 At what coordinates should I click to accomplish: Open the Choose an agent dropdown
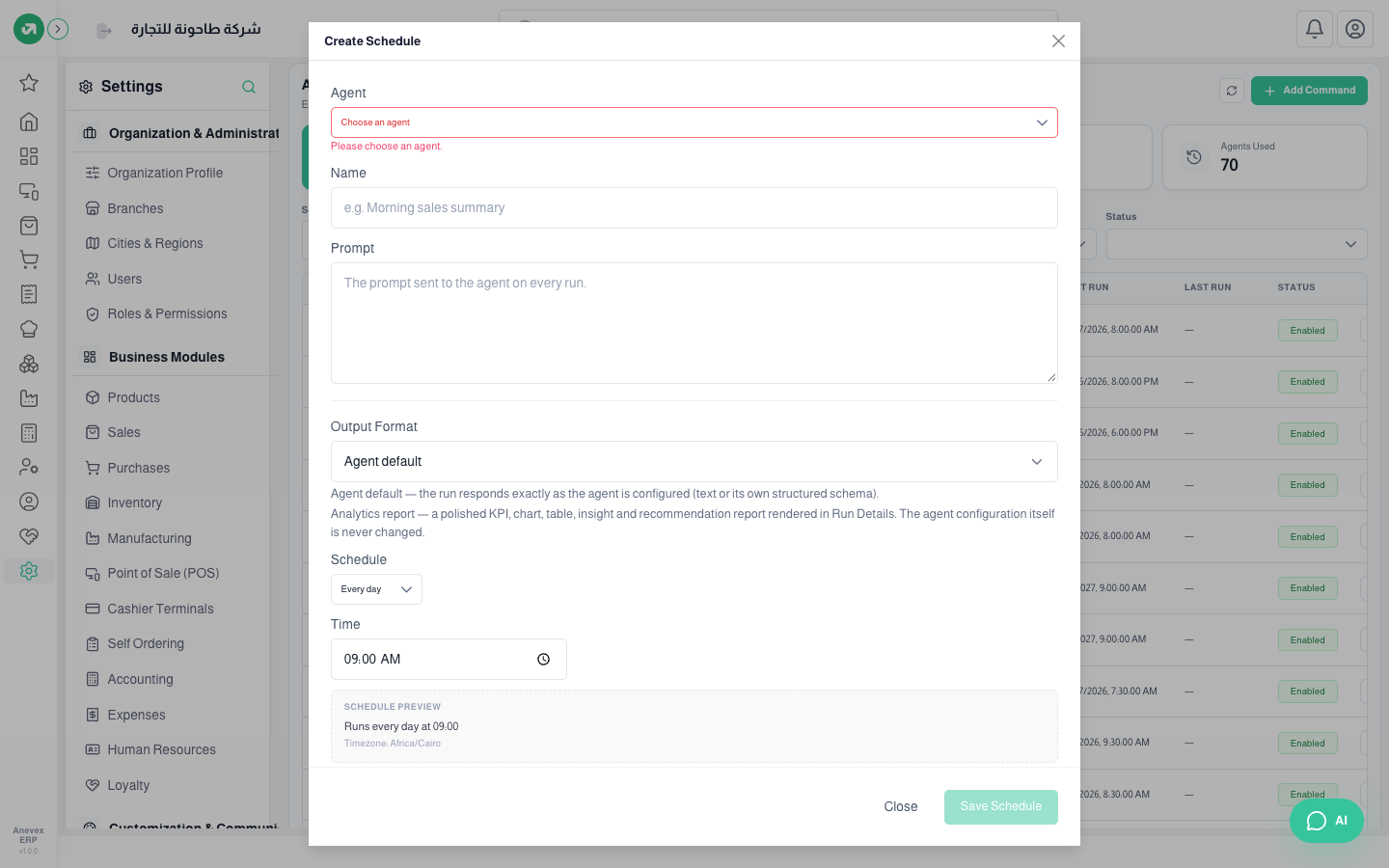(x=694, y=122)
